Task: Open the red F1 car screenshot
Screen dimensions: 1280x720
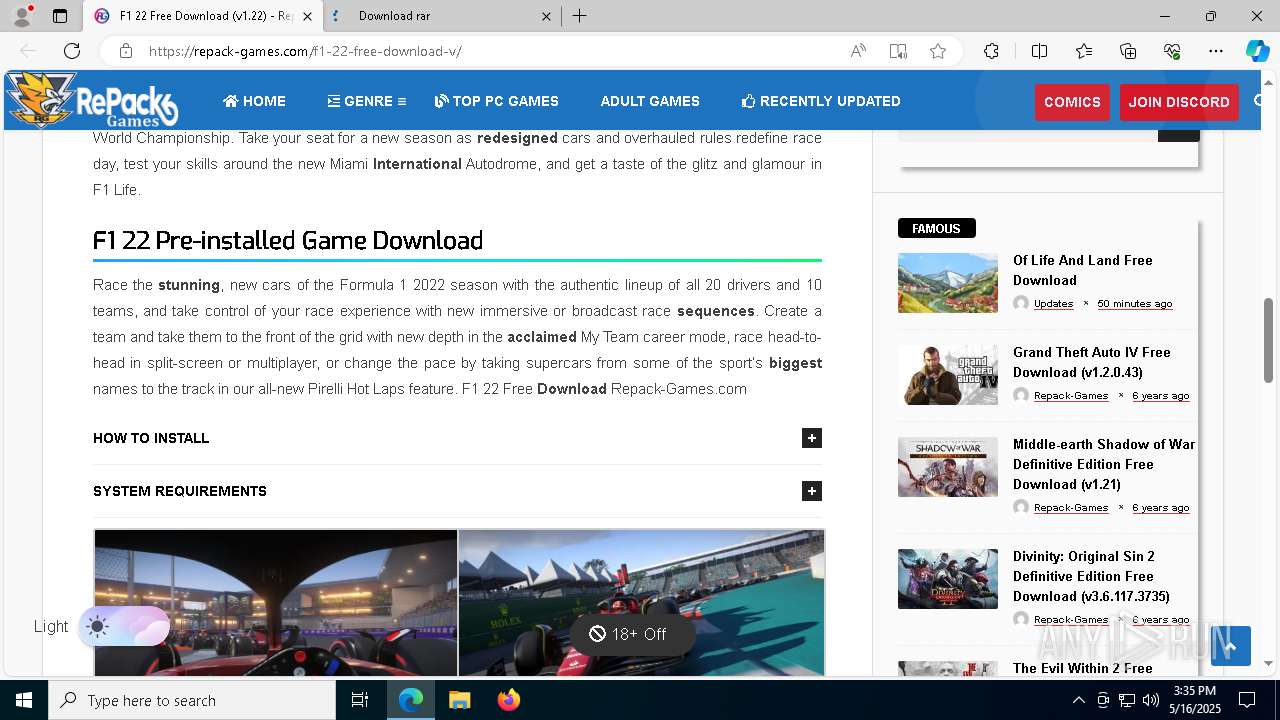Action: (x=641, y=603)
